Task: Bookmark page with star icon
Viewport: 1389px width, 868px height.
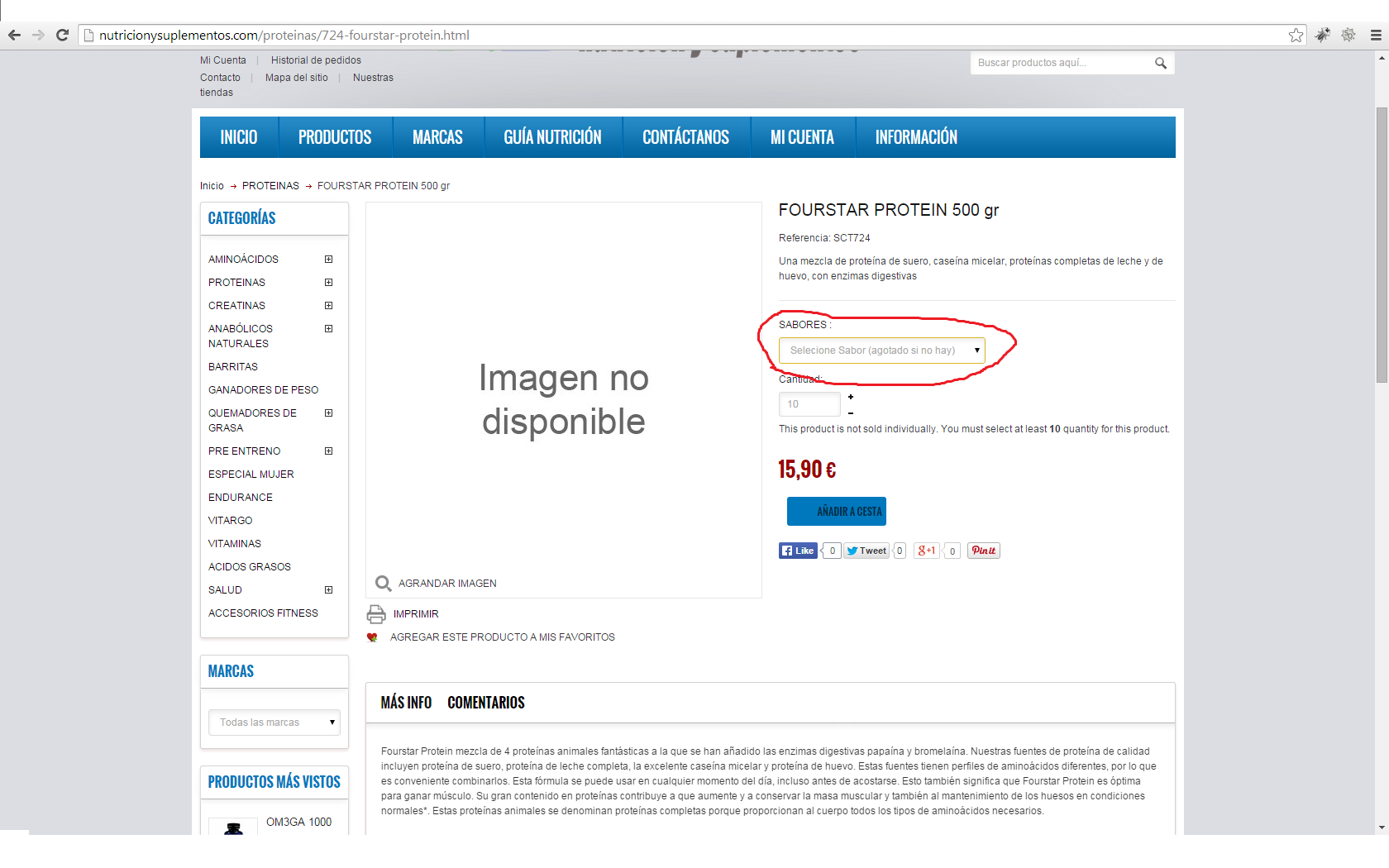Action: point(1296,35)
